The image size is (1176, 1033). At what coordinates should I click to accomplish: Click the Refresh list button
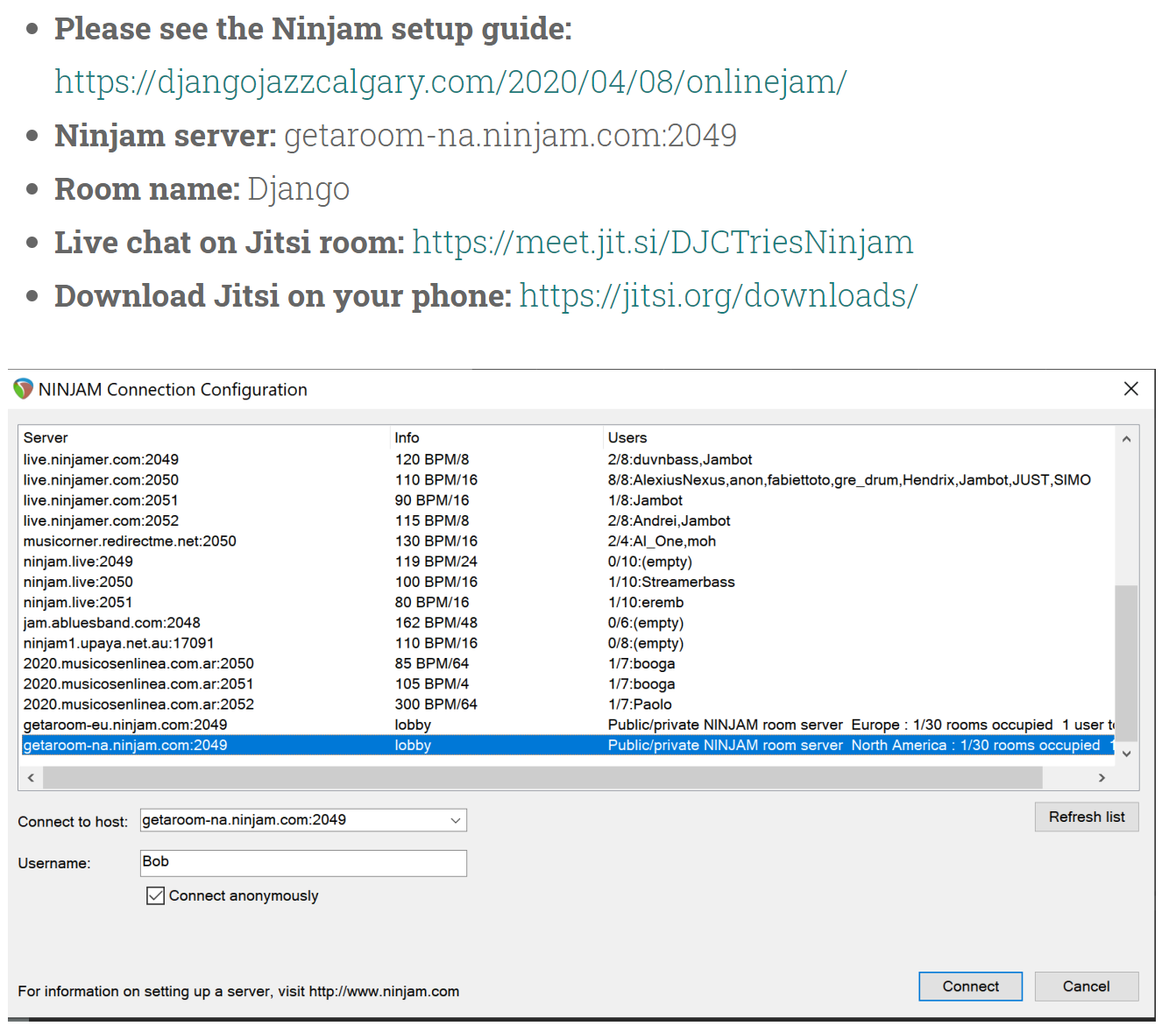(1086, 817)
